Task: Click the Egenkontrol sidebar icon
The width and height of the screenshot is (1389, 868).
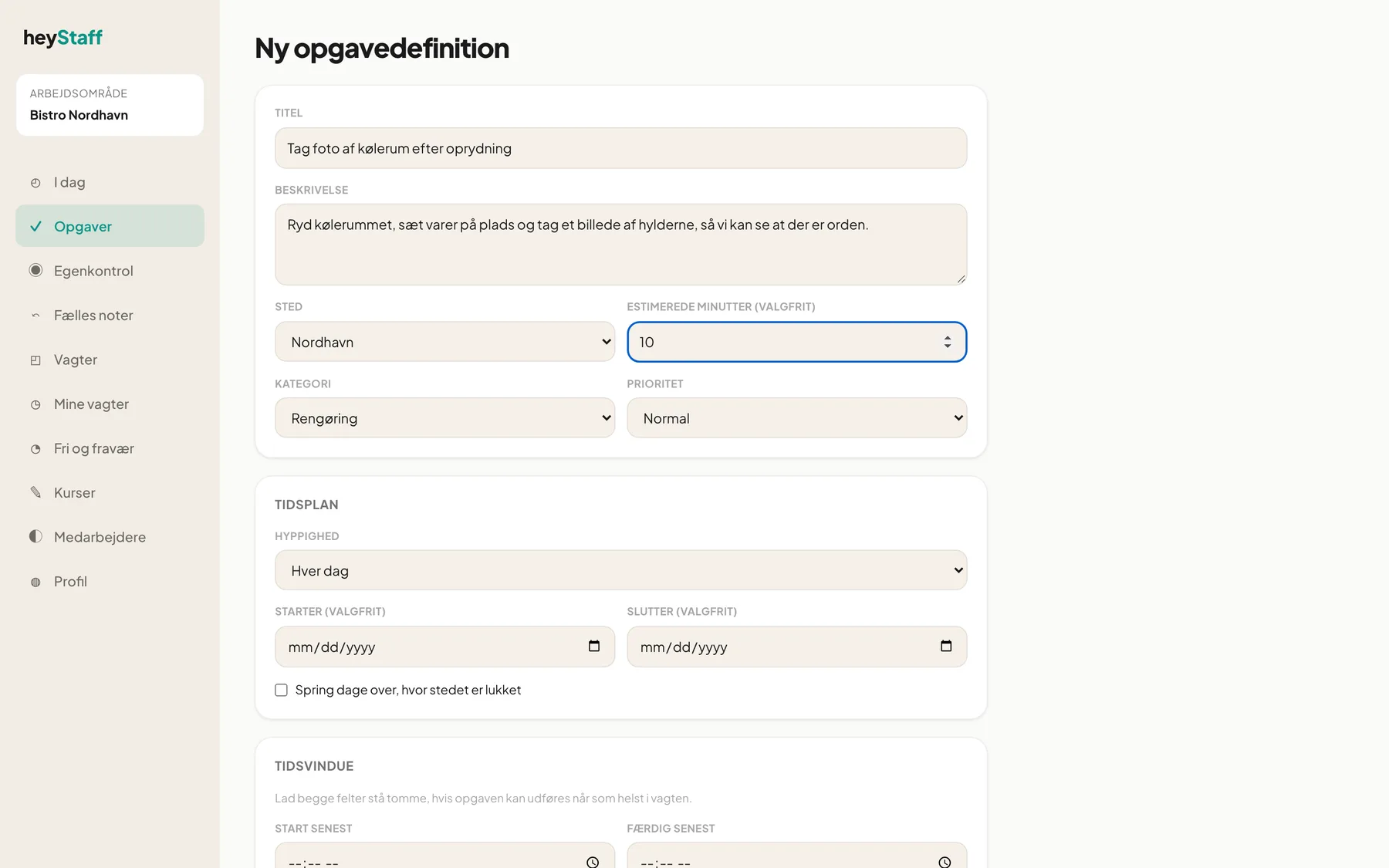Action: pyautogui.click(x=35, y=270)
